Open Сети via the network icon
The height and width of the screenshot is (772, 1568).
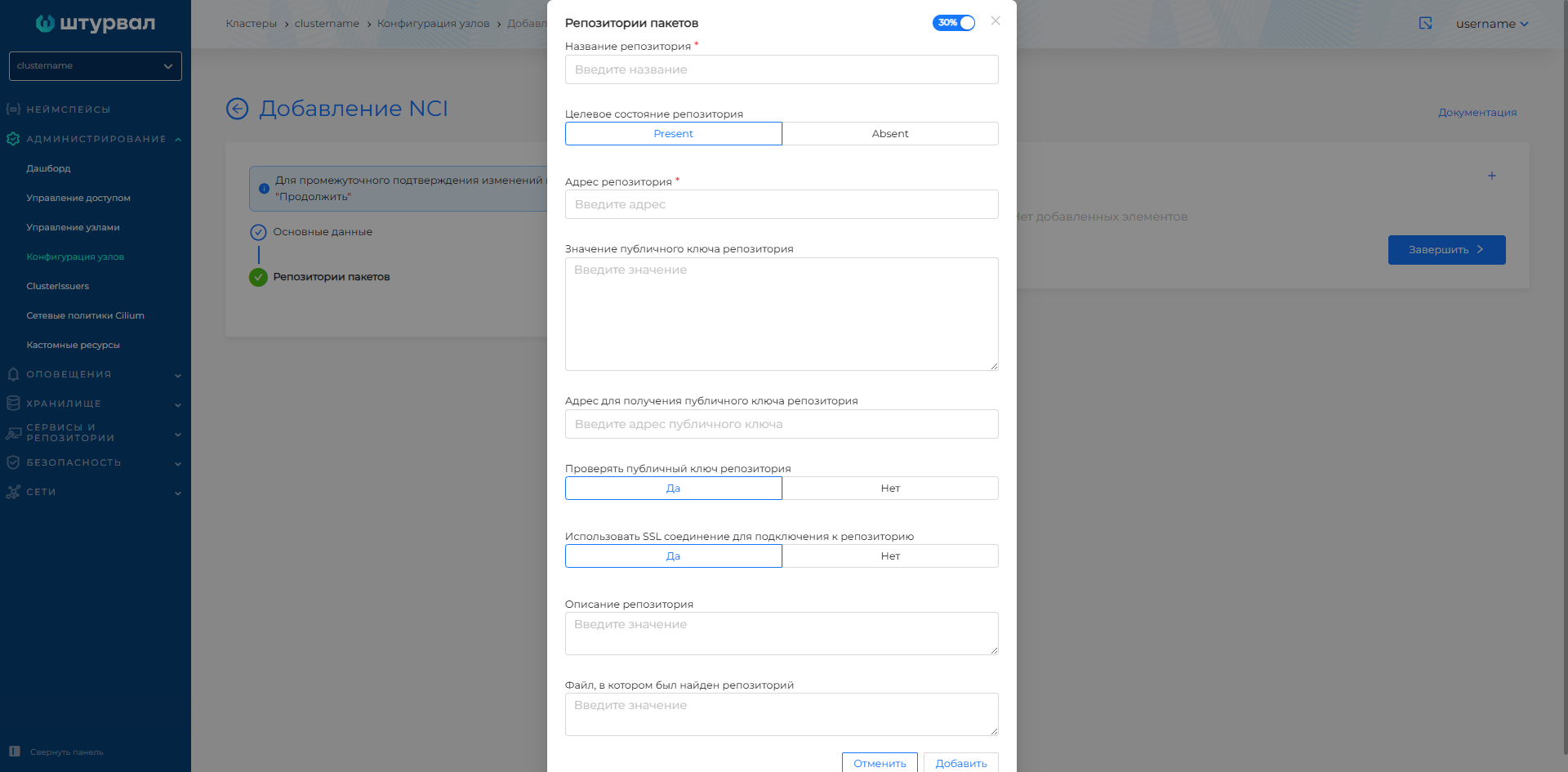pos(12,492)
